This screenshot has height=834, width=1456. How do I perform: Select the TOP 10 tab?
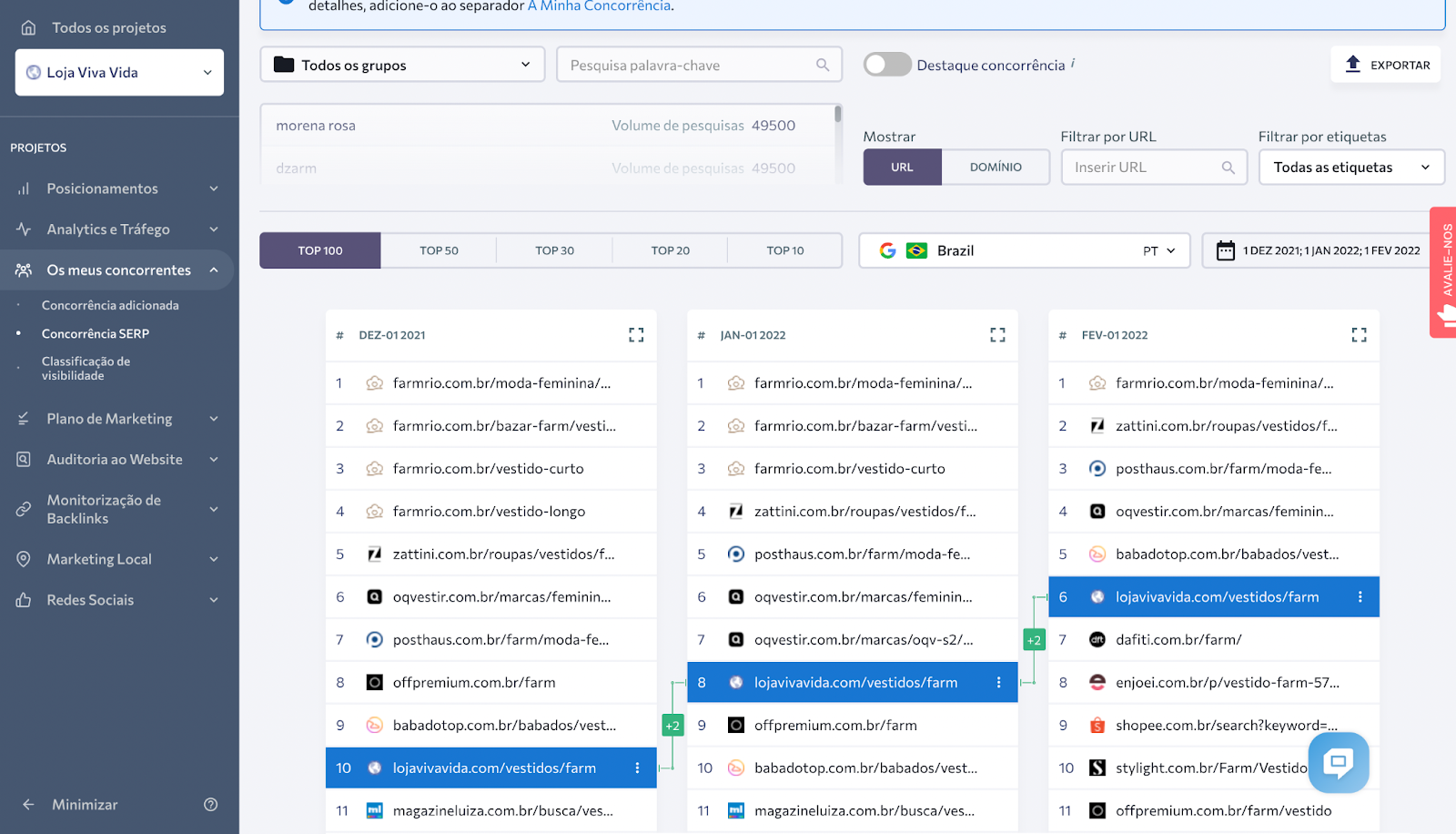point(785,250)
